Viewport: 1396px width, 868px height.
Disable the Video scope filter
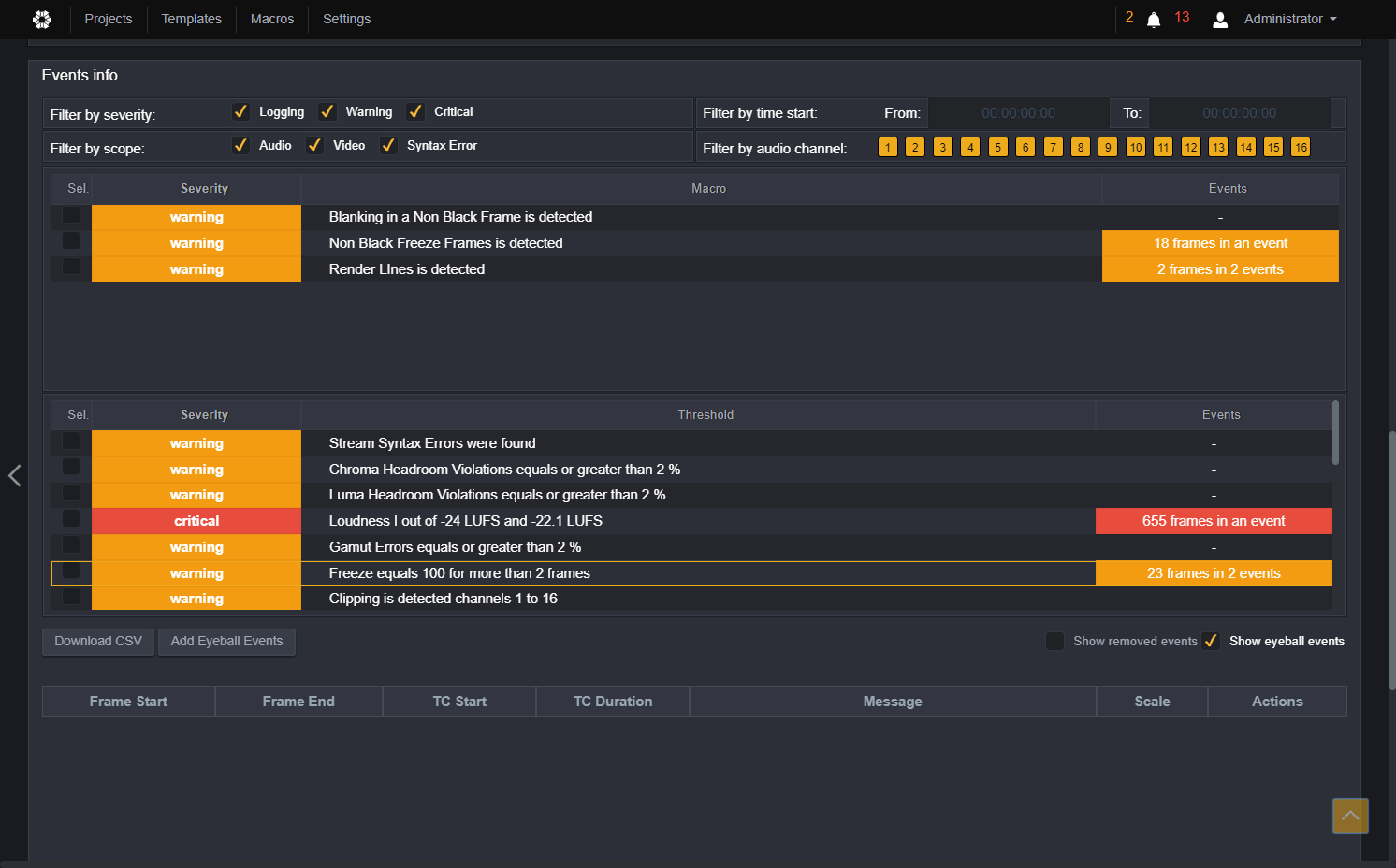point(314,145)
